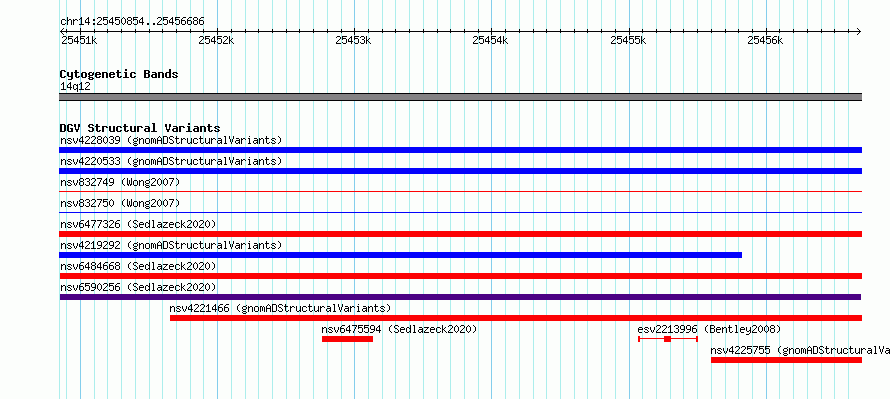The image size is (890, 399).
Task: Click the gray 14q12 cytogenetic band
Action: [460, 97]
